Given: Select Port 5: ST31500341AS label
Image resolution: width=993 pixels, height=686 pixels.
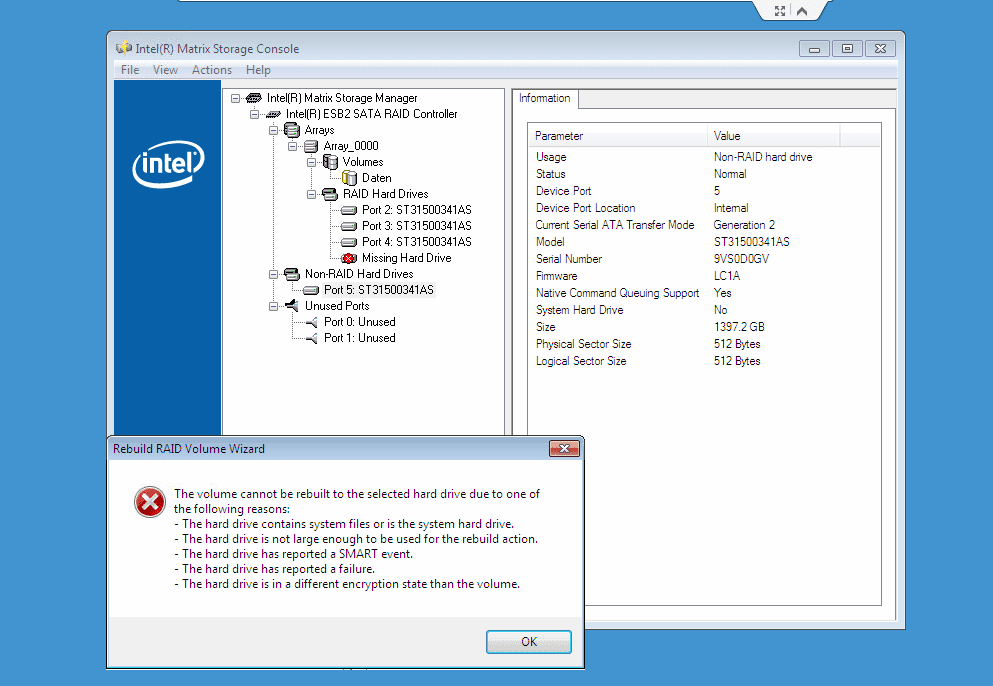Looking at the screenshot, I should [379, 290].
